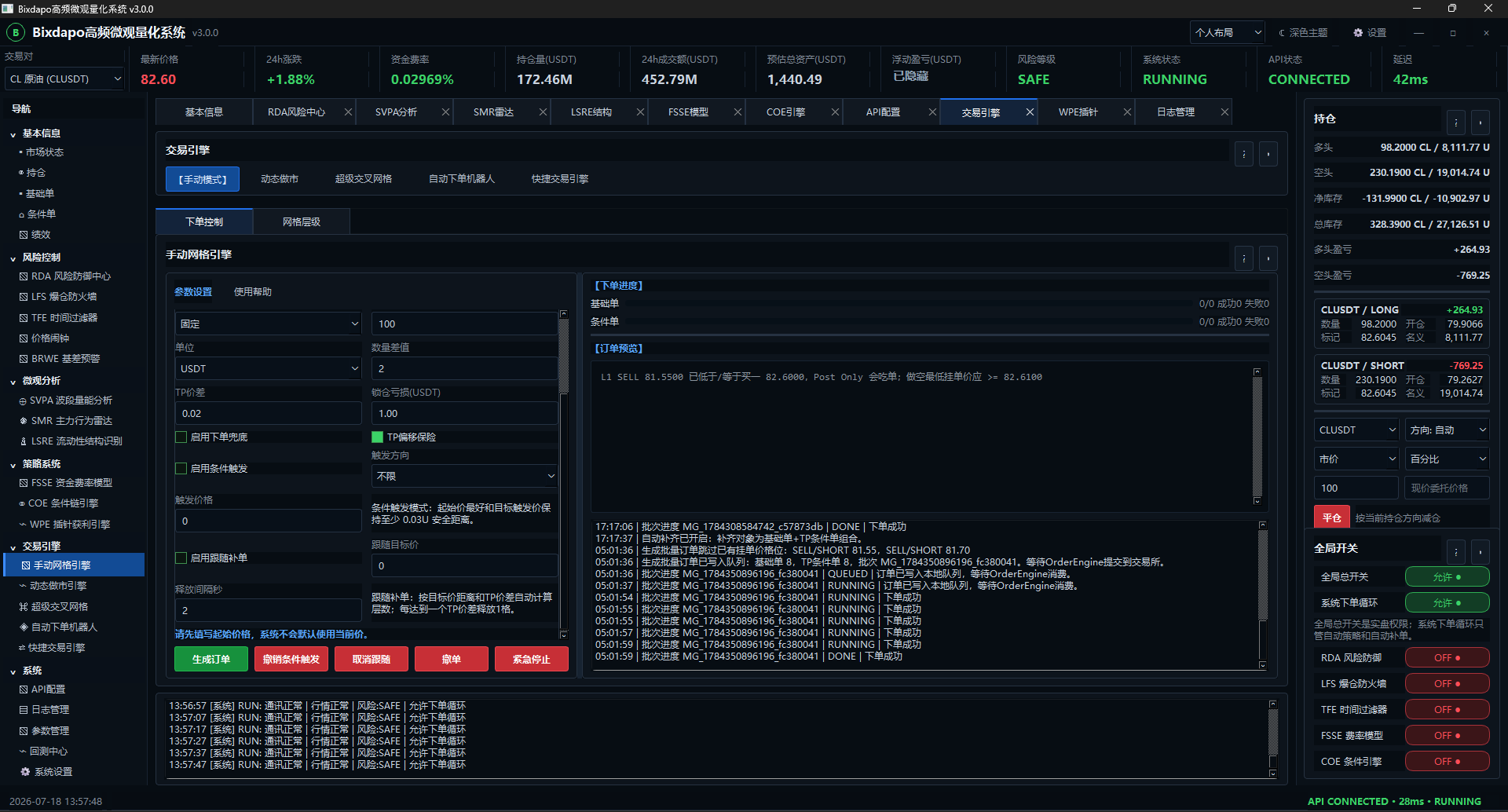The width and height of the screenshot is (1508, 812).
Task: Open the 交易引擎 panel options menu icon
Action: coord(1244,154)
